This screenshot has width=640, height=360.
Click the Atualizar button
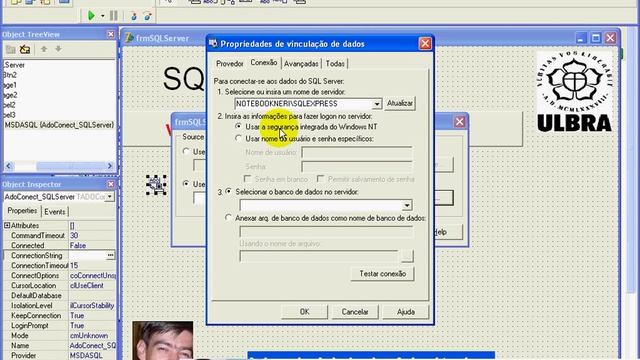400,103
